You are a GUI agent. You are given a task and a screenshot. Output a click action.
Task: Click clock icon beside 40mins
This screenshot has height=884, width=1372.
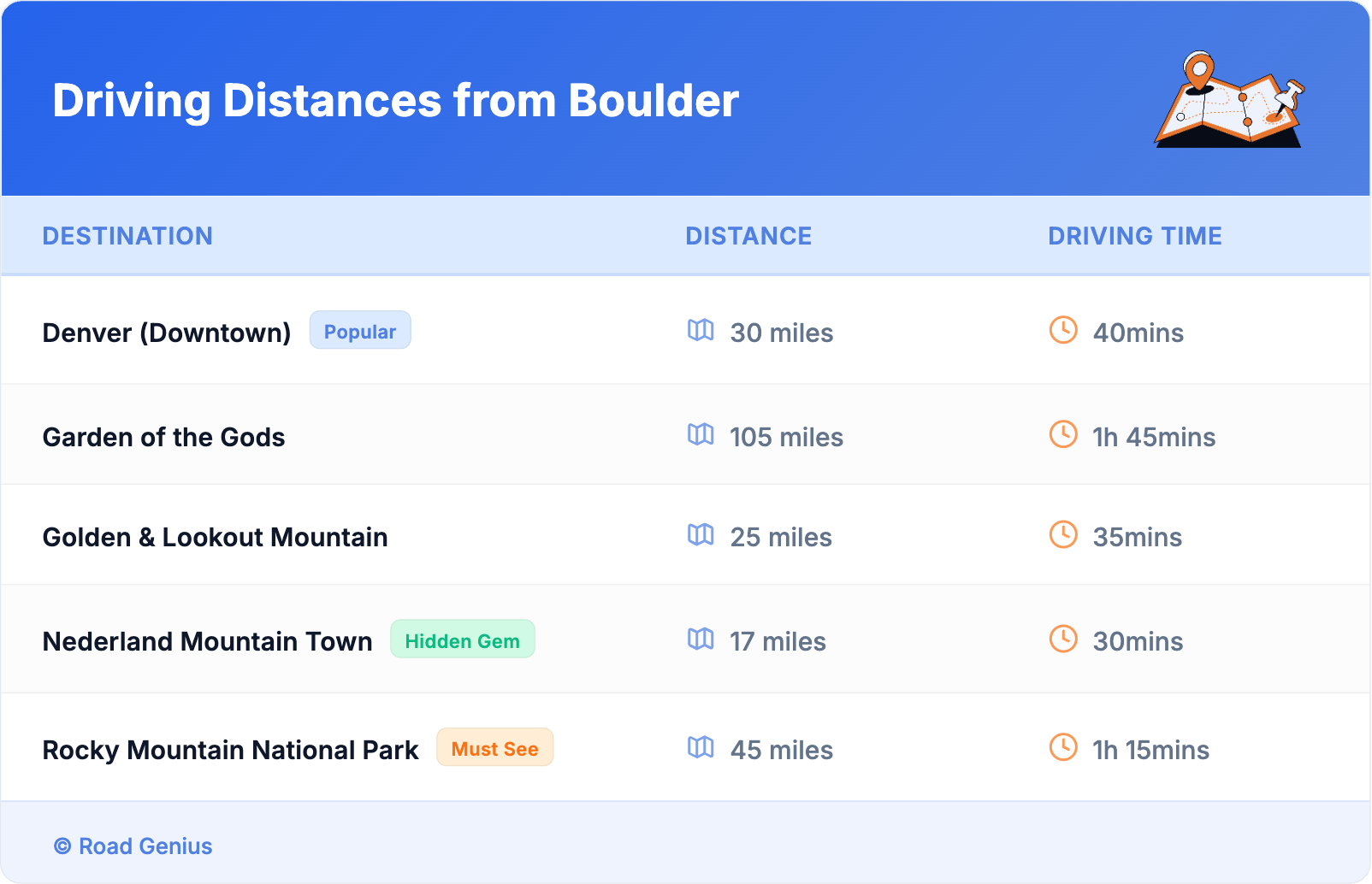(1063, 330)
